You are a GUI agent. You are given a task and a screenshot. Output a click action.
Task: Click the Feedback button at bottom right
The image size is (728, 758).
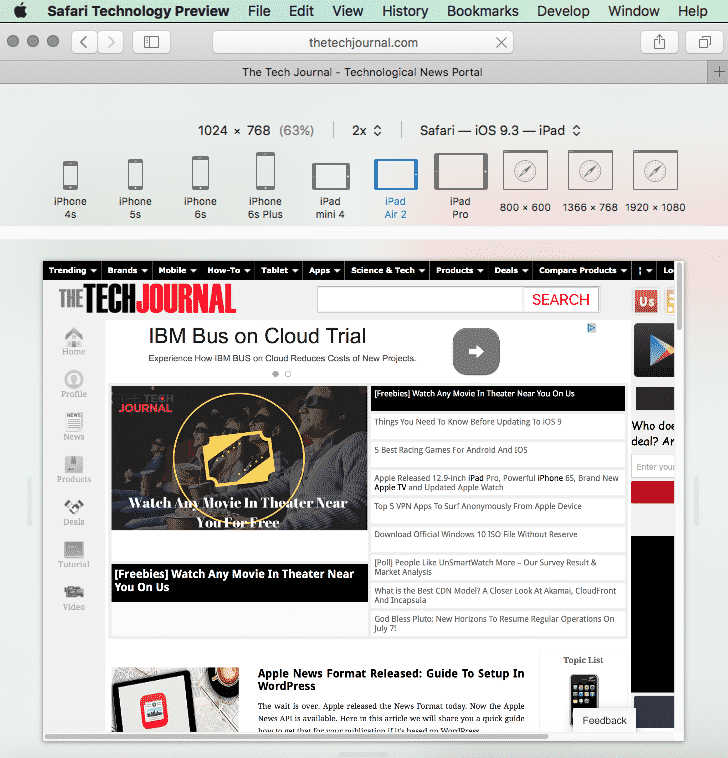(604, 720)
